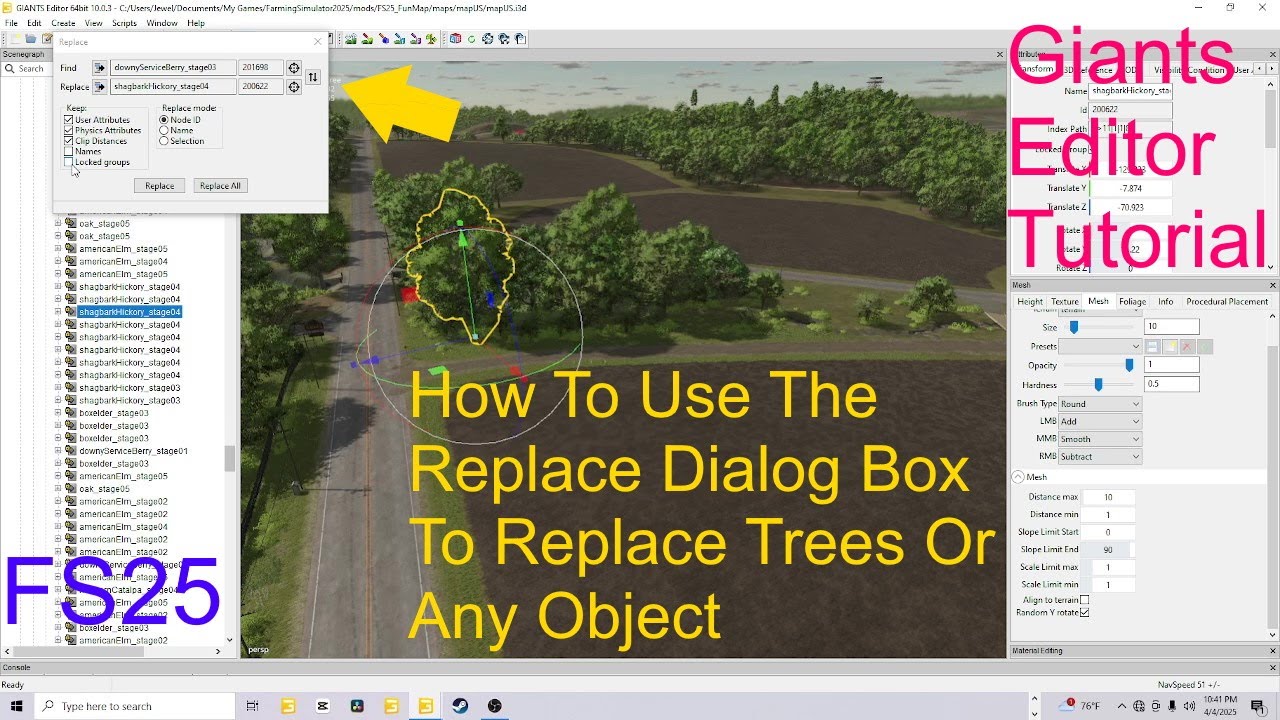Open the MMB Smooth dropdown
The width and height of the screenshot is (1280, 720).
1100,439
